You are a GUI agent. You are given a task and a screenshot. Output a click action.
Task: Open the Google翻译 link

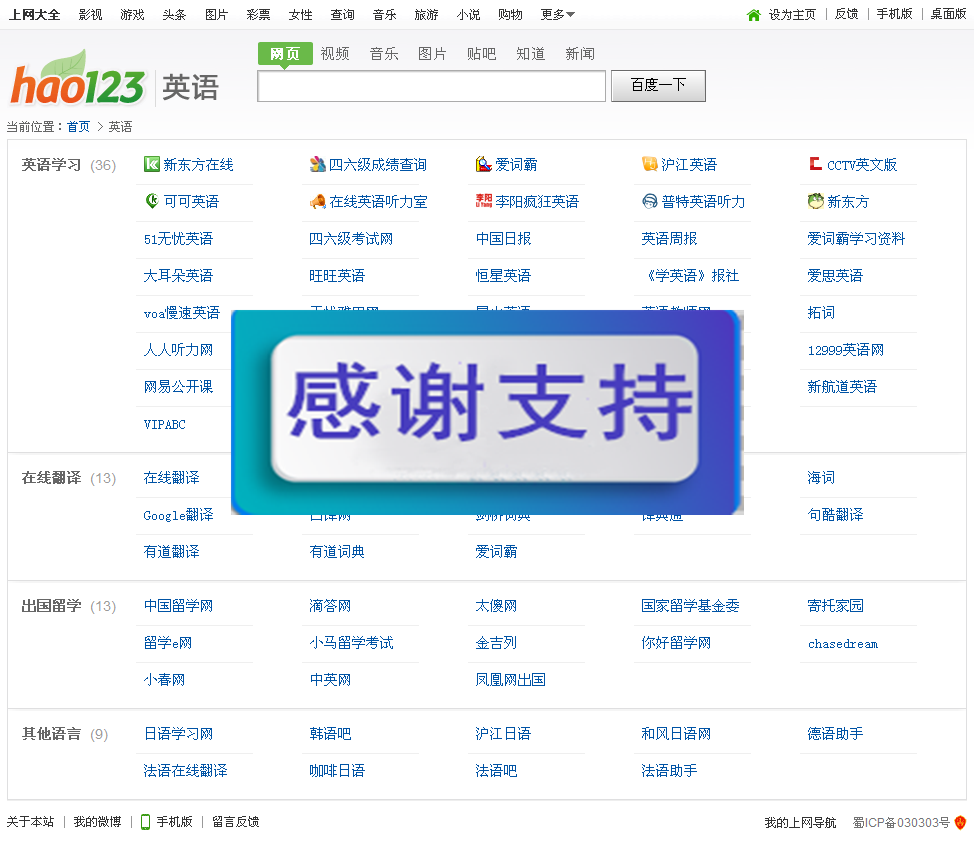tap(178, 515)
